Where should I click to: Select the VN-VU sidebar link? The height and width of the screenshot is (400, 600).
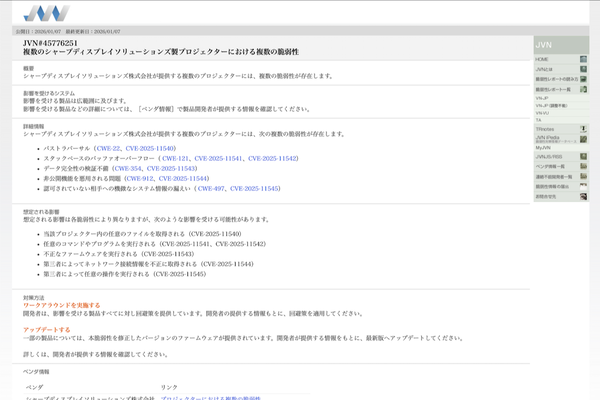click(x=542, y=113)
